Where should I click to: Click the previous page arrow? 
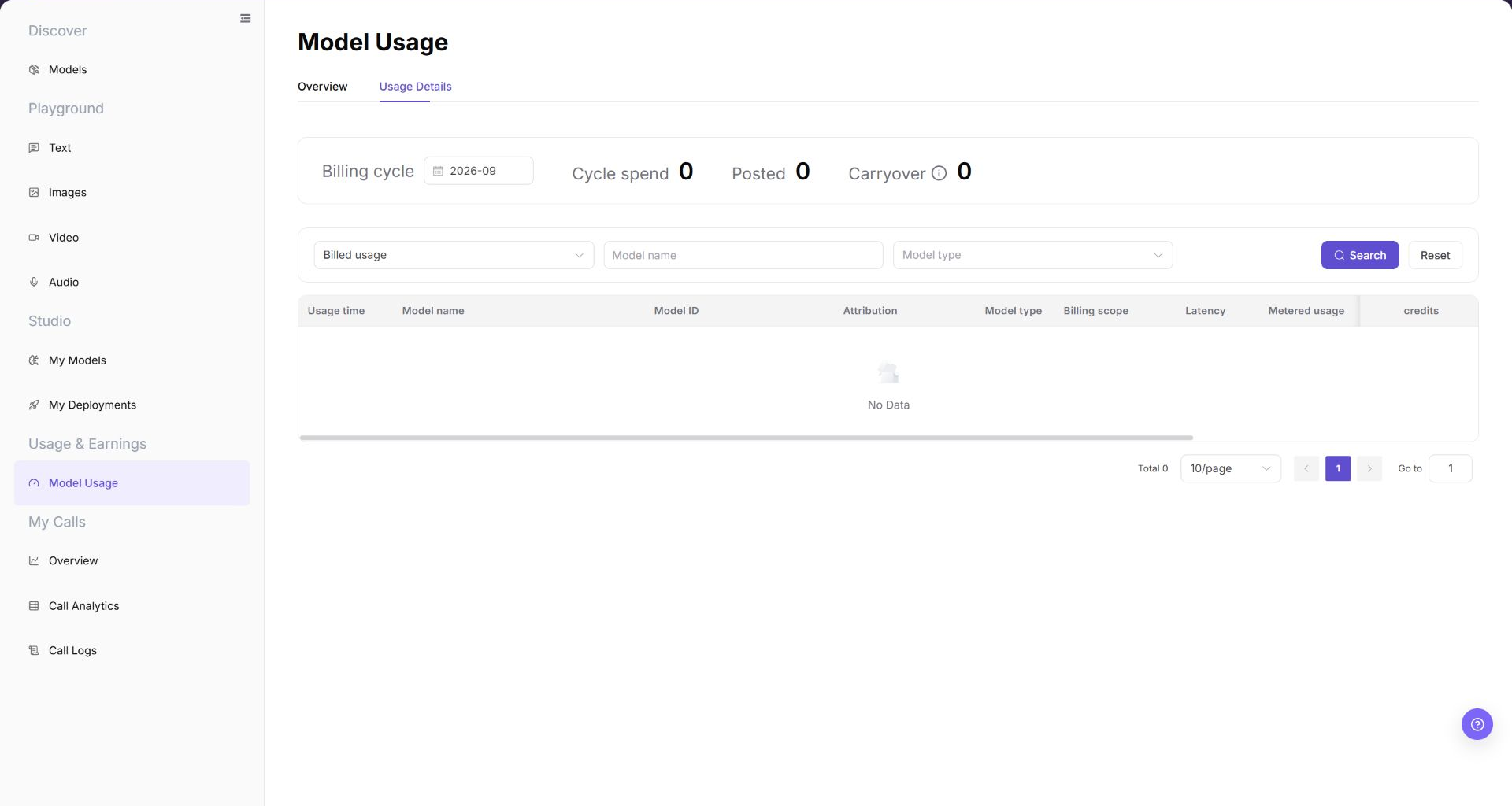point(1306,468)
